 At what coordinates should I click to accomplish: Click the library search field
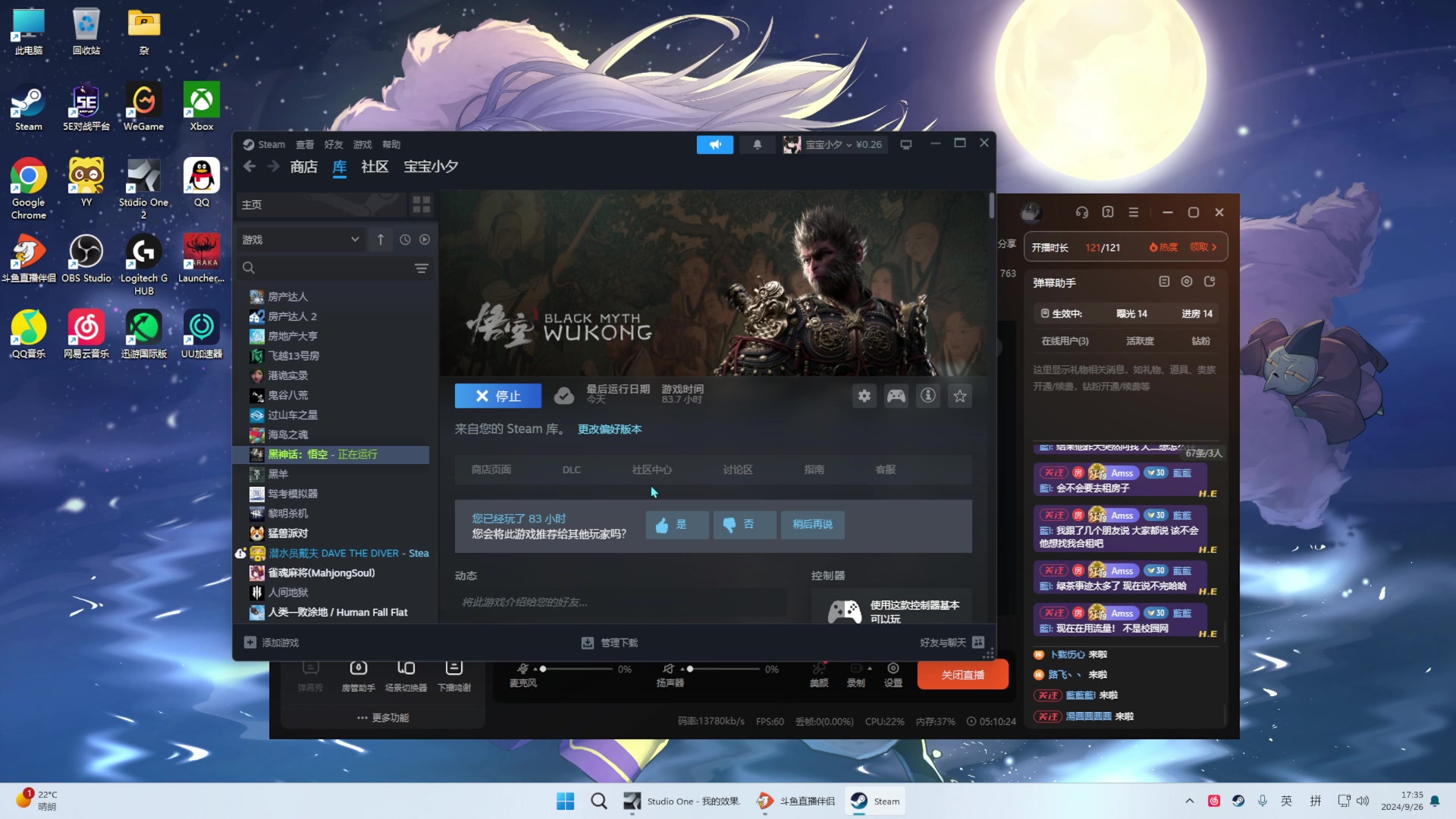pyautogui.click(x=334, y=268)
